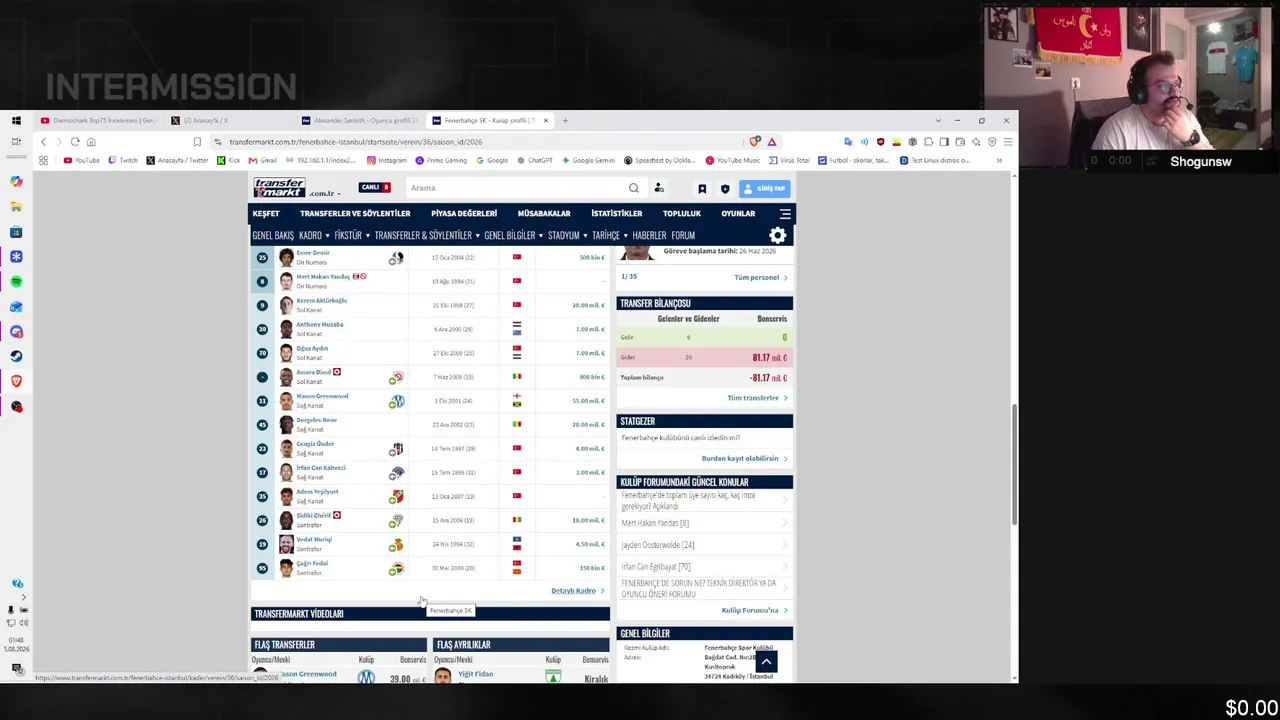Image resolution: width=1280 pixels, height=720 pixels.
Task: Open Yiğit Fidan in Flaş Ayrılıklar
Action: 476,674
